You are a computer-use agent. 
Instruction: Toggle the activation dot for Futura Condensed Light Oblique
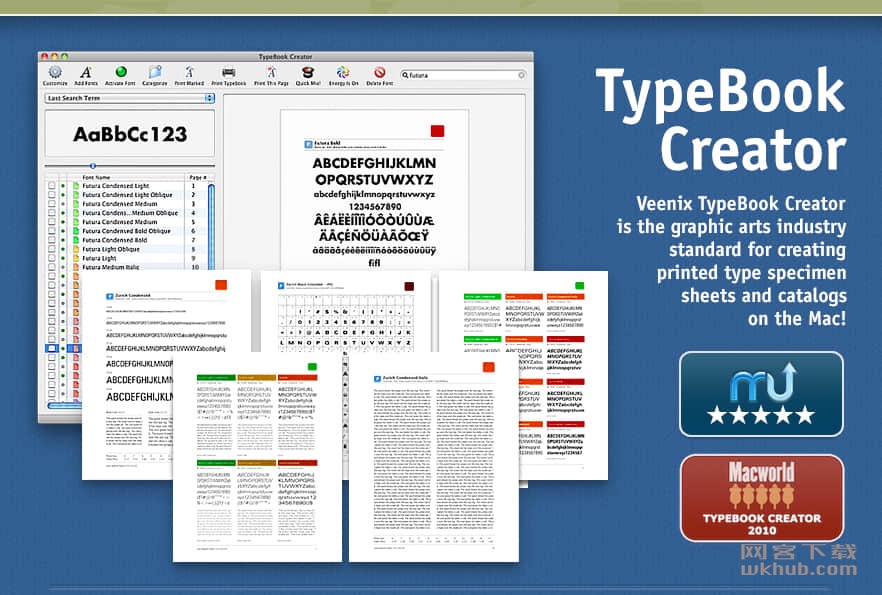click(x=64, y=195)
